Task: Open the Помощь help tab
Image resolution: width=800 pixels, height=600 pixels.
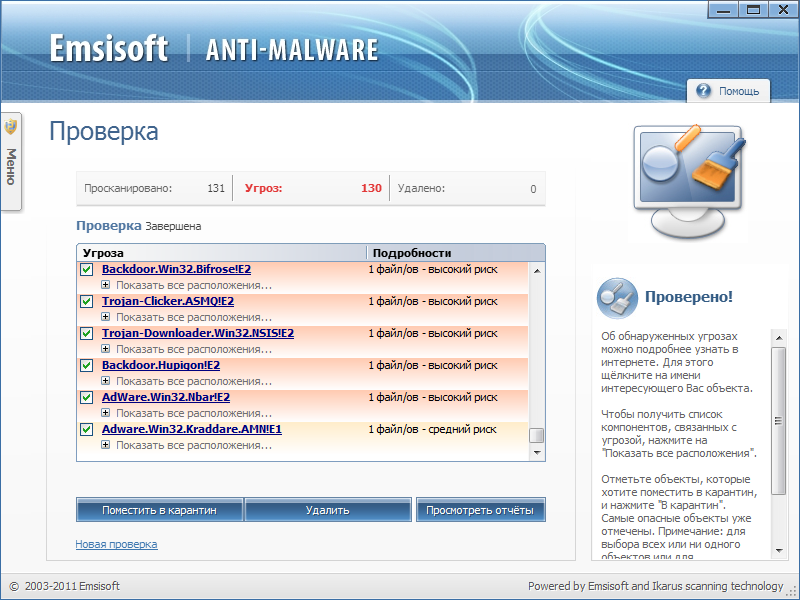Action: (x=728, y=91)
